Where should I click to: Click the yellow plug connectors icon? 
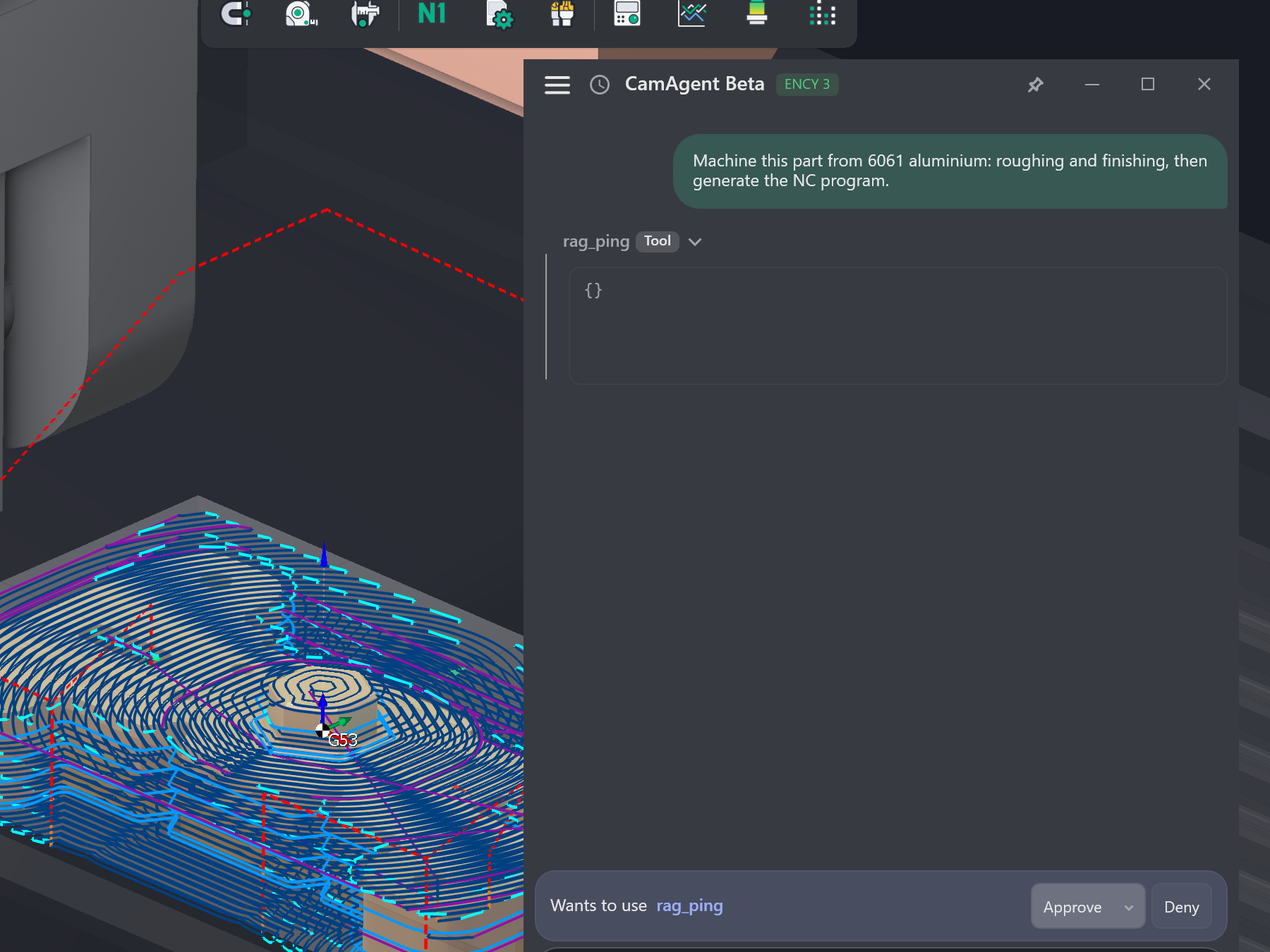(562, 13)
